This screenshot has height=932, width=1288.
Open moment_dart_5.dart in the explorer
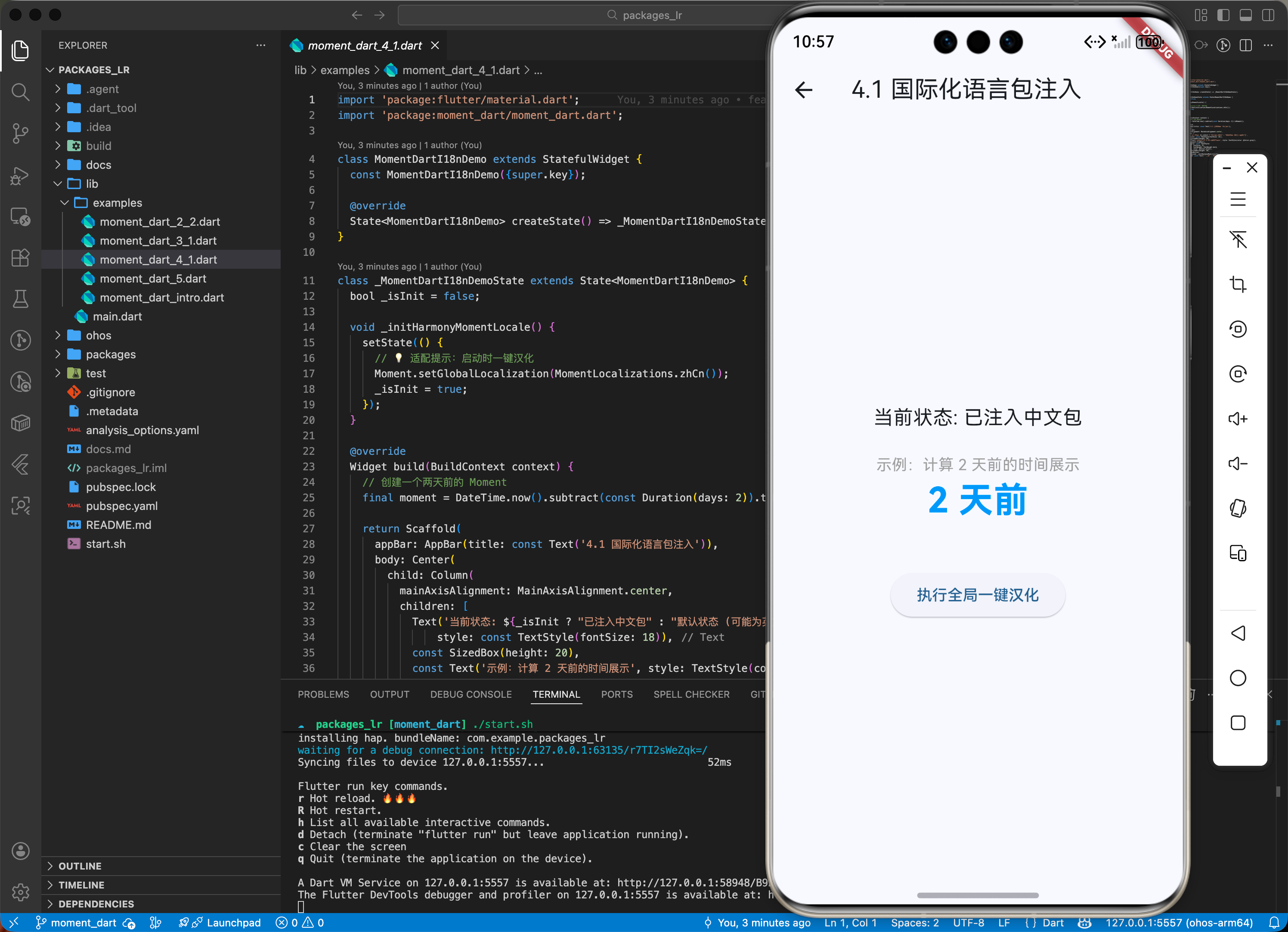click(x=153, y=279)
